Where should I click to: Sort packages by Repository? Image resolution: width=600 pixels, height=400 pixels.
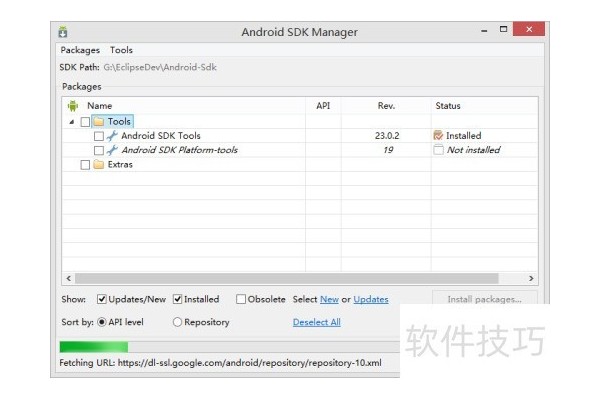pos(177,322)
